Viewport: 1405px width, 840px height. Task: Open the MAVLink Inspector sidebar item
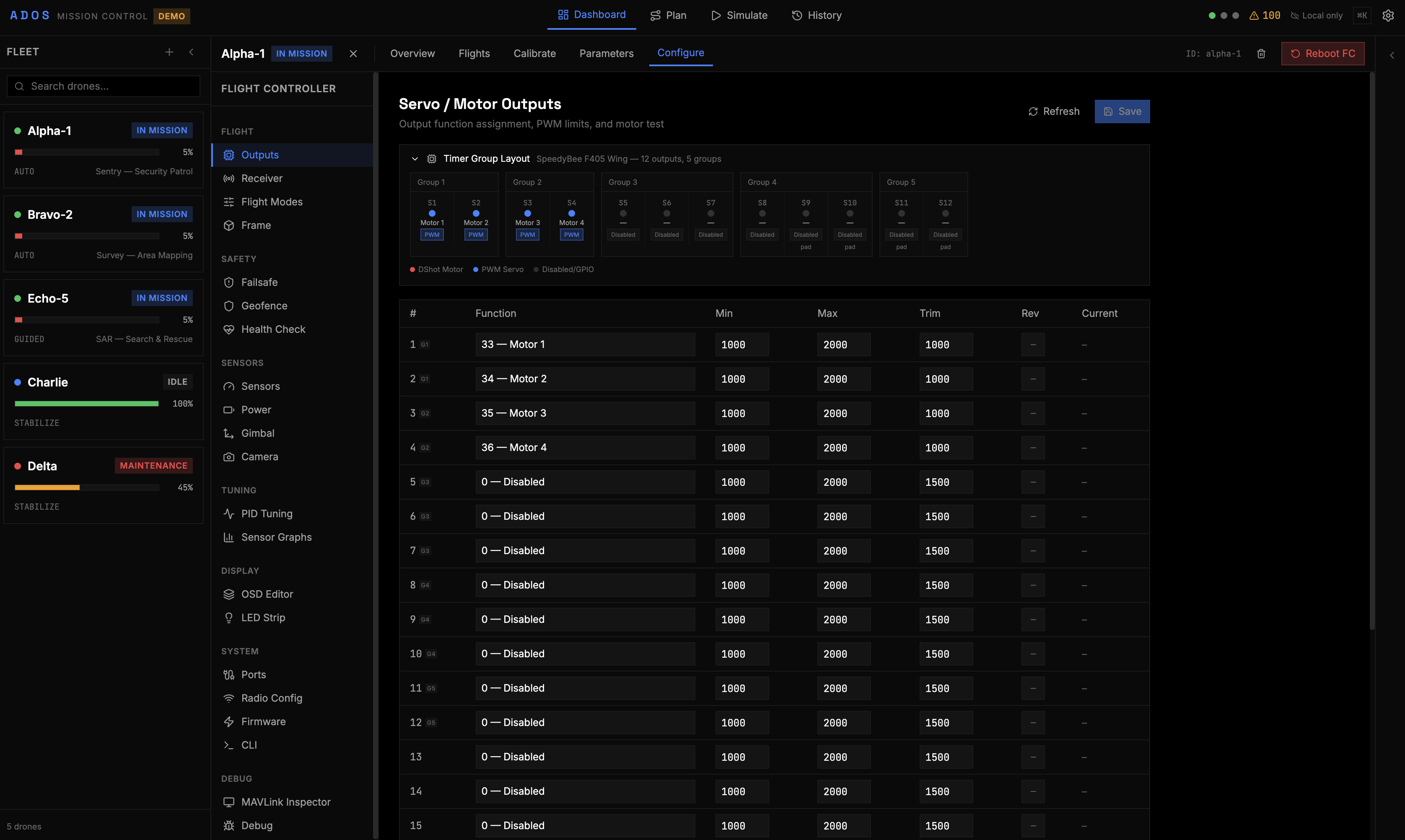point(286,801)
